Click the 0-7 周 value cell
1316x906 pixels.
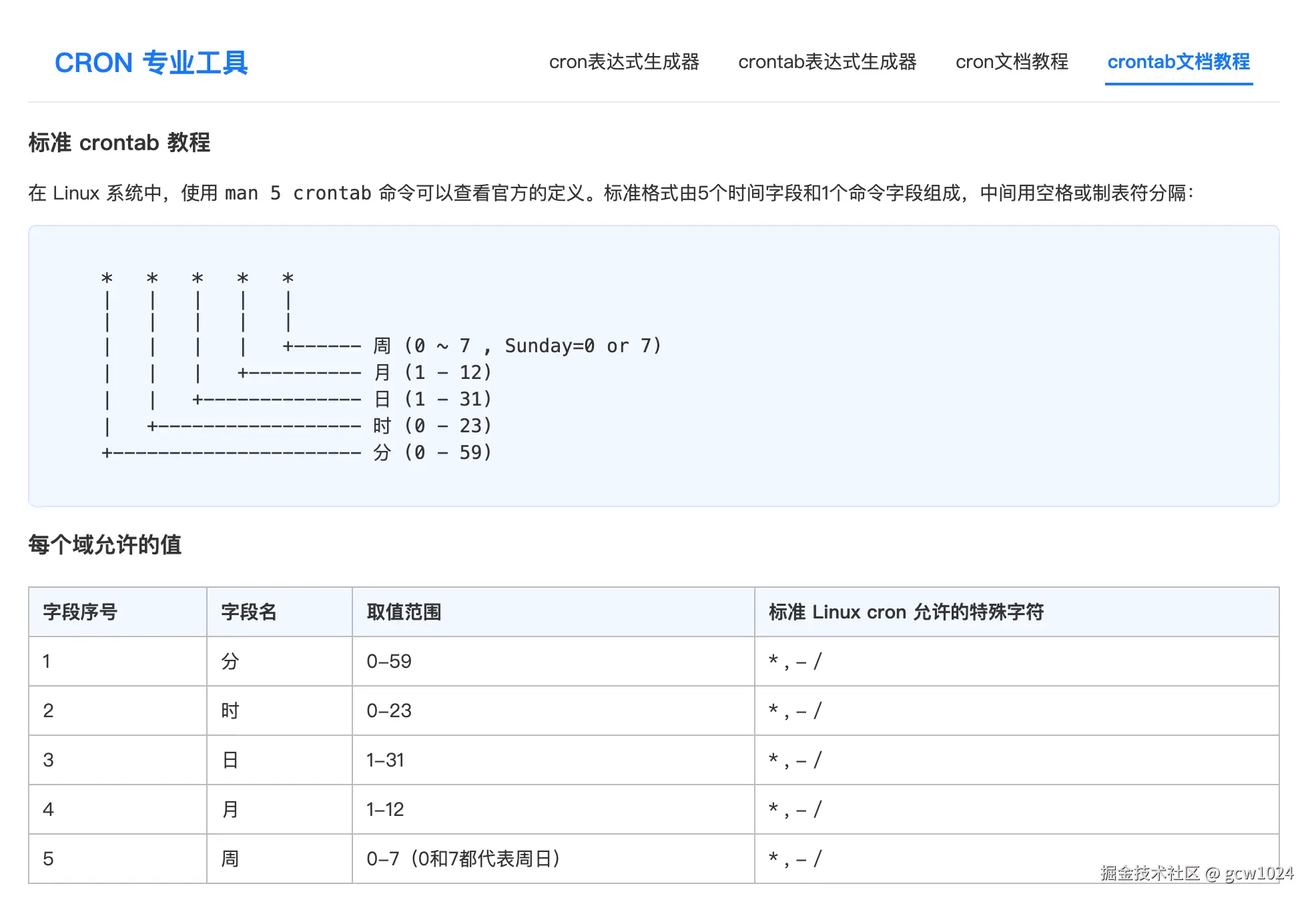tap(464, 859)
